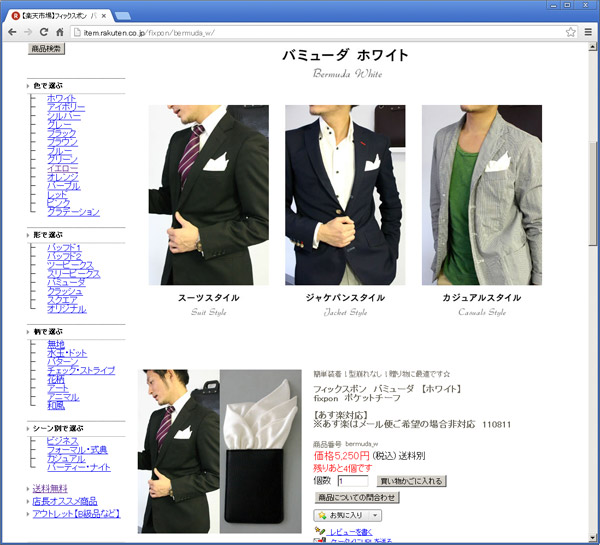600x545 pixels.
Task: Open the ブルー color link
Action: [x=59, y=151]
